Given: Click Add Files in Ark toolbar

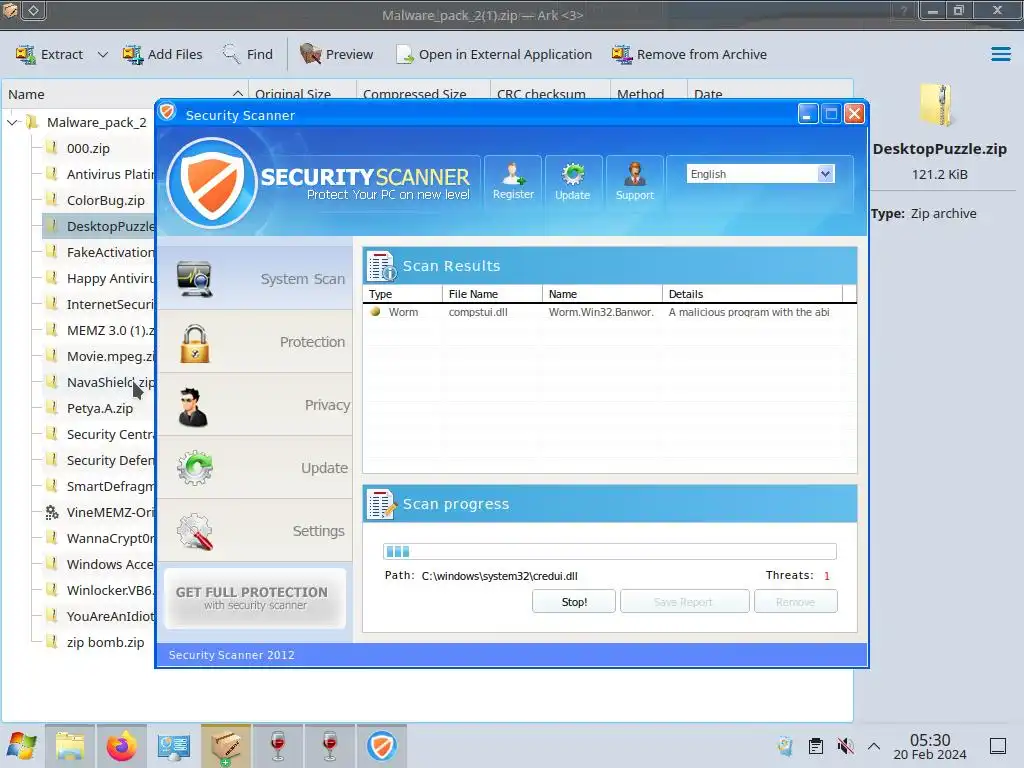Looking at the screenshot, I should point(163,54).
